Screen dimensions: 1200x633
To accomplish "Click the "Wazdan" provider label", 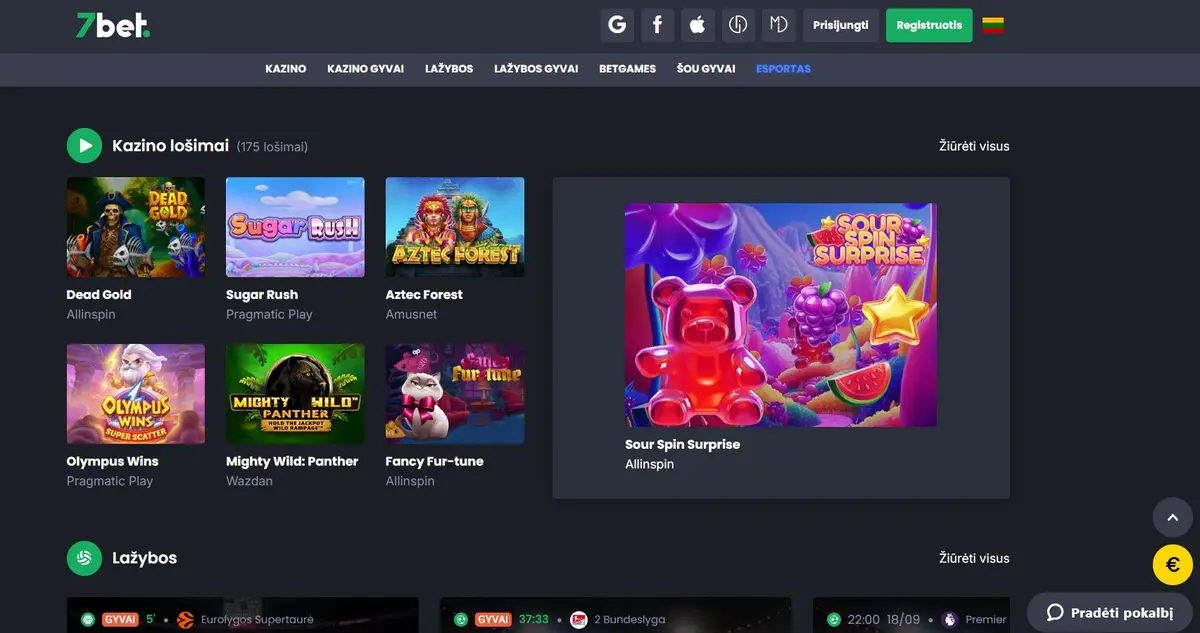I will tap(249, 481).
